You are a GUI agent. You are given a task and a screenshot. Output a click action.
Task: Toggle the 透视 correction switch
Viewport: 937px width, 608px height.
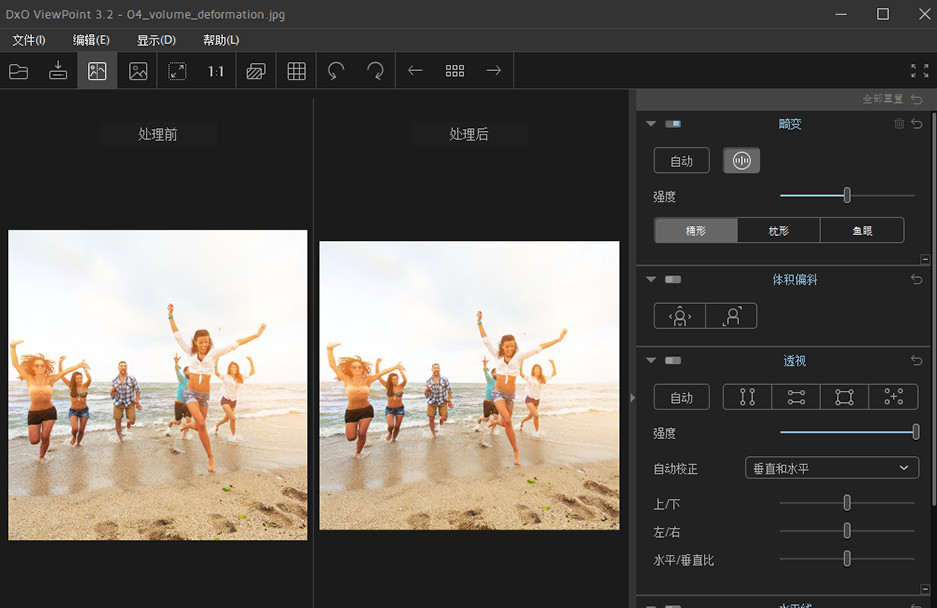tap(673, 360)
